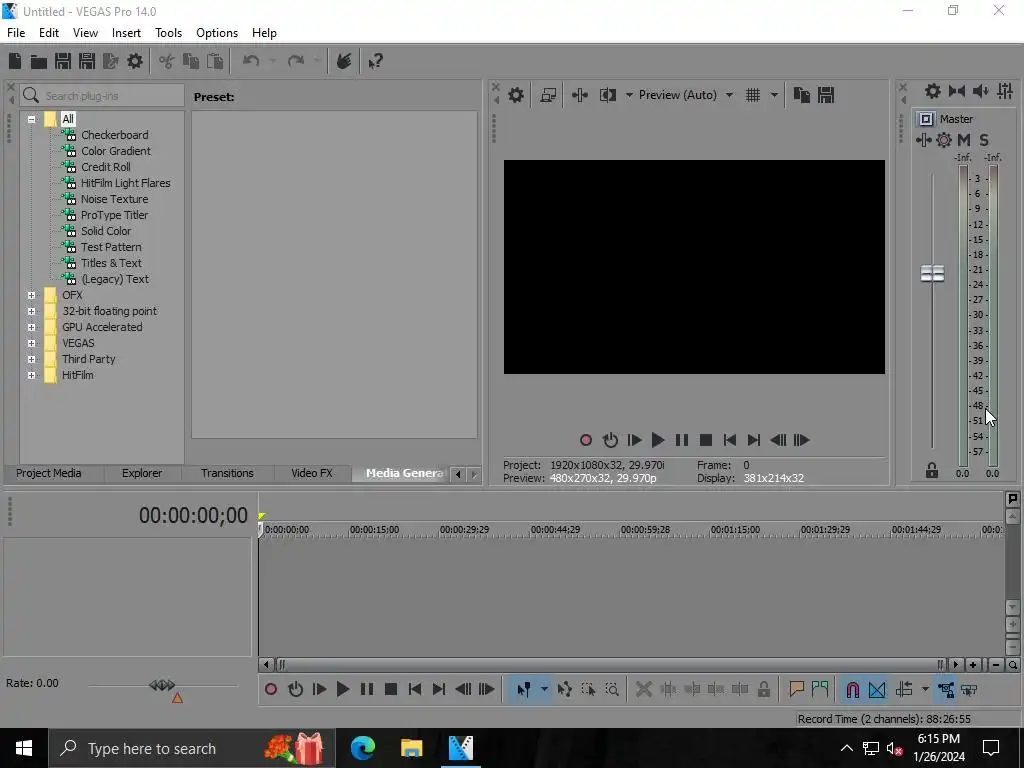The width and height of the screenshot is (1024, 768).
Task: Create a new project via toolbar icon
Action: click(x=15, y=61)
